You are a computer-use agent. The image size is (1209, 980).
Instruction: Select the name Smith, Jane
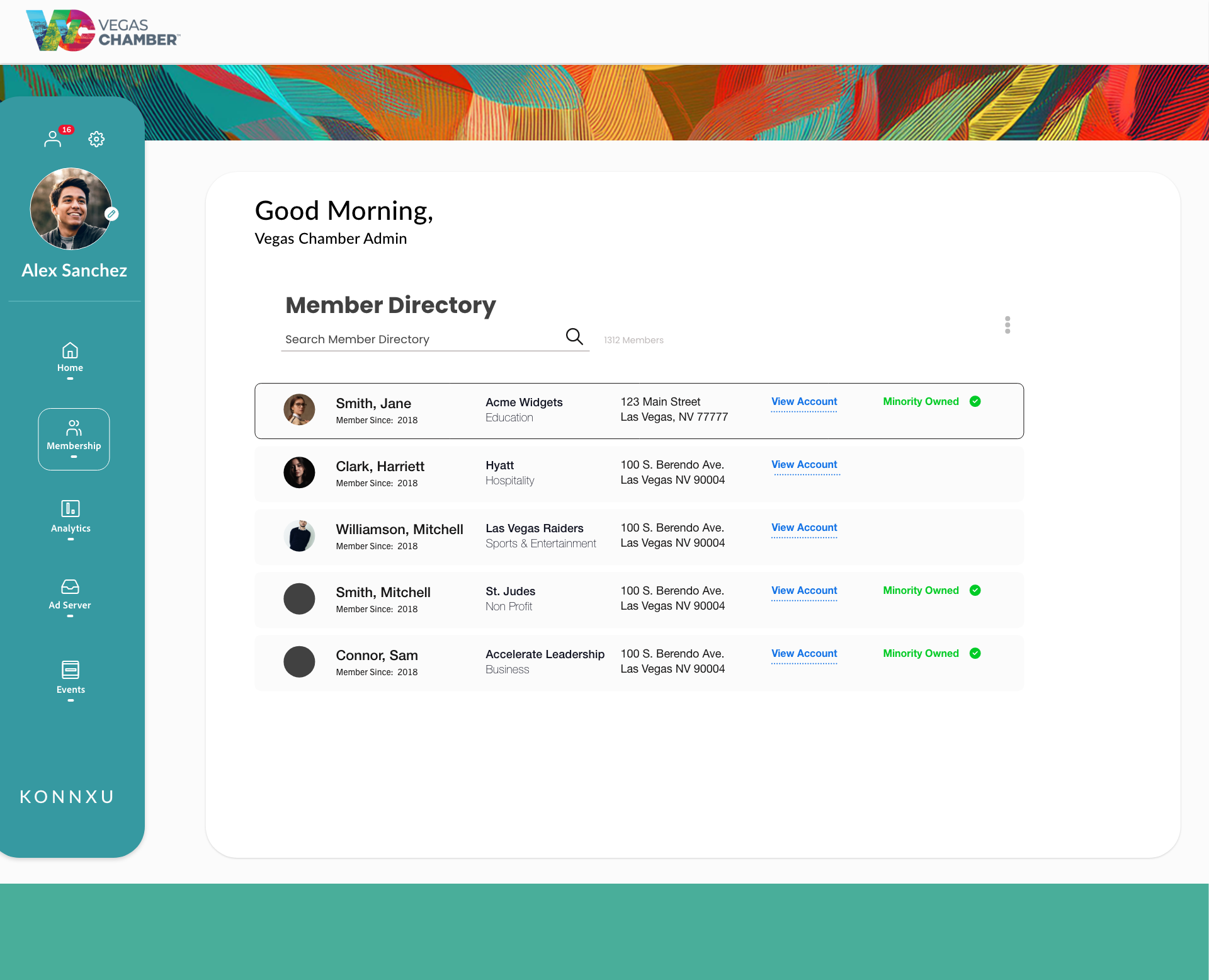point(373,404)
